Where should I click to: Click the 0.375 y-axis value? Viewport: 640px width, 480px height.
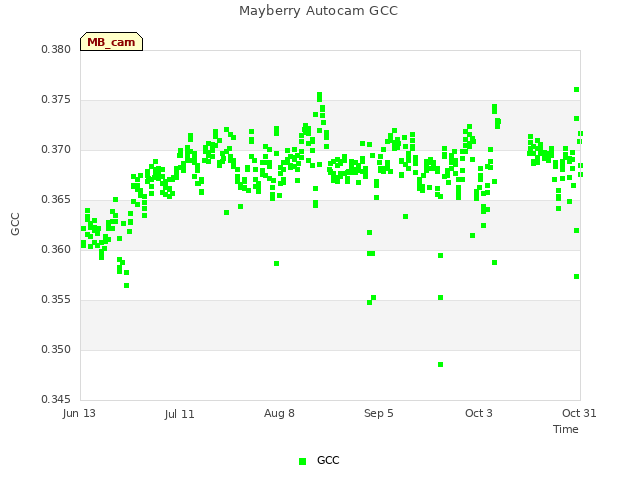[56, 100]
